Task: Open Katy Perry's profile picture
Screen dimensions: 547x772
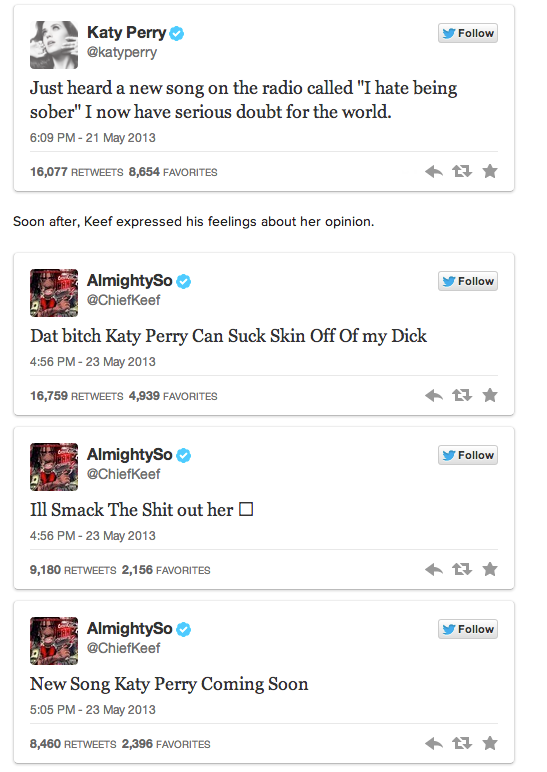Action: coord(54,45)
